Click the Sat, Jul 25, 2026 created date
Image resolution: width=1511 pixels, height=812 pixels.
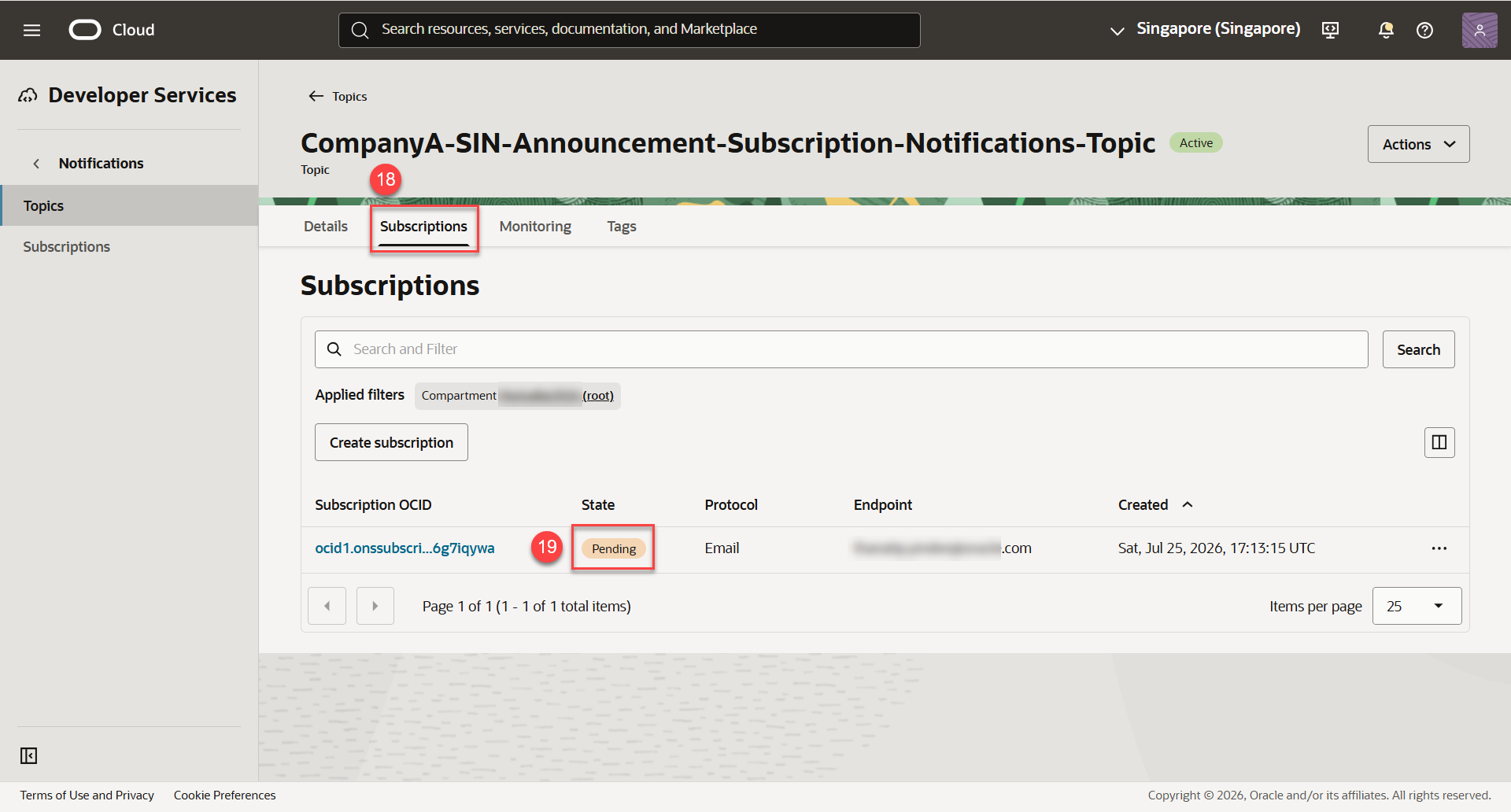click(1217, 548)
